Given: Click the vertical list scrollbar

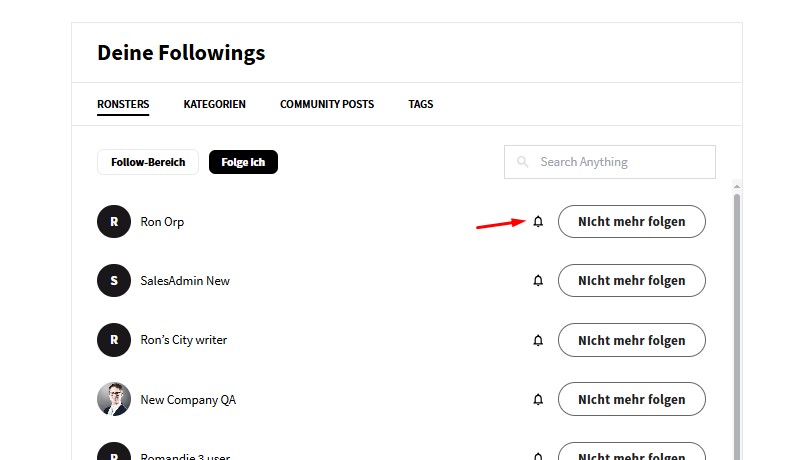Looking at the screenshot, I should click(737, 320).
